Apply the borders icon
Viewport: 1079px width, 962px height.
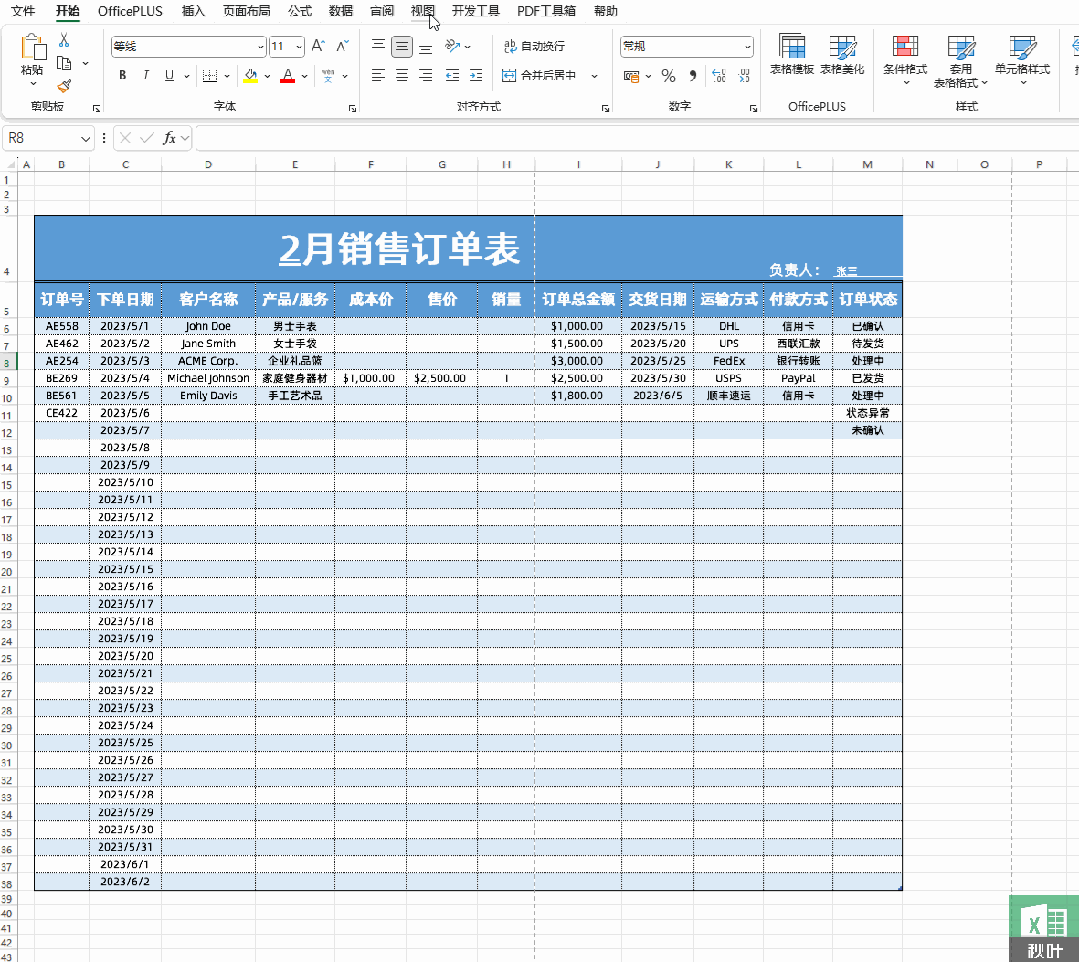click(210, 76)
